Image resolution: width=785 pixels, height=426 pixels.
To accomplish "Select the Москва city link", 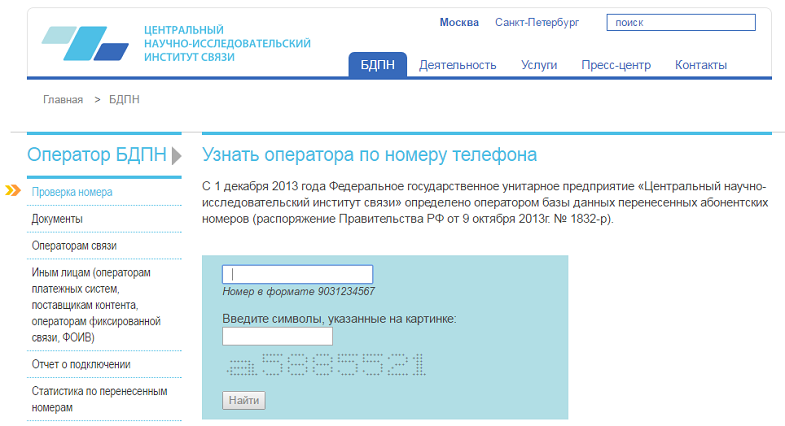I will pyautogui.click(x=459, y=23).
